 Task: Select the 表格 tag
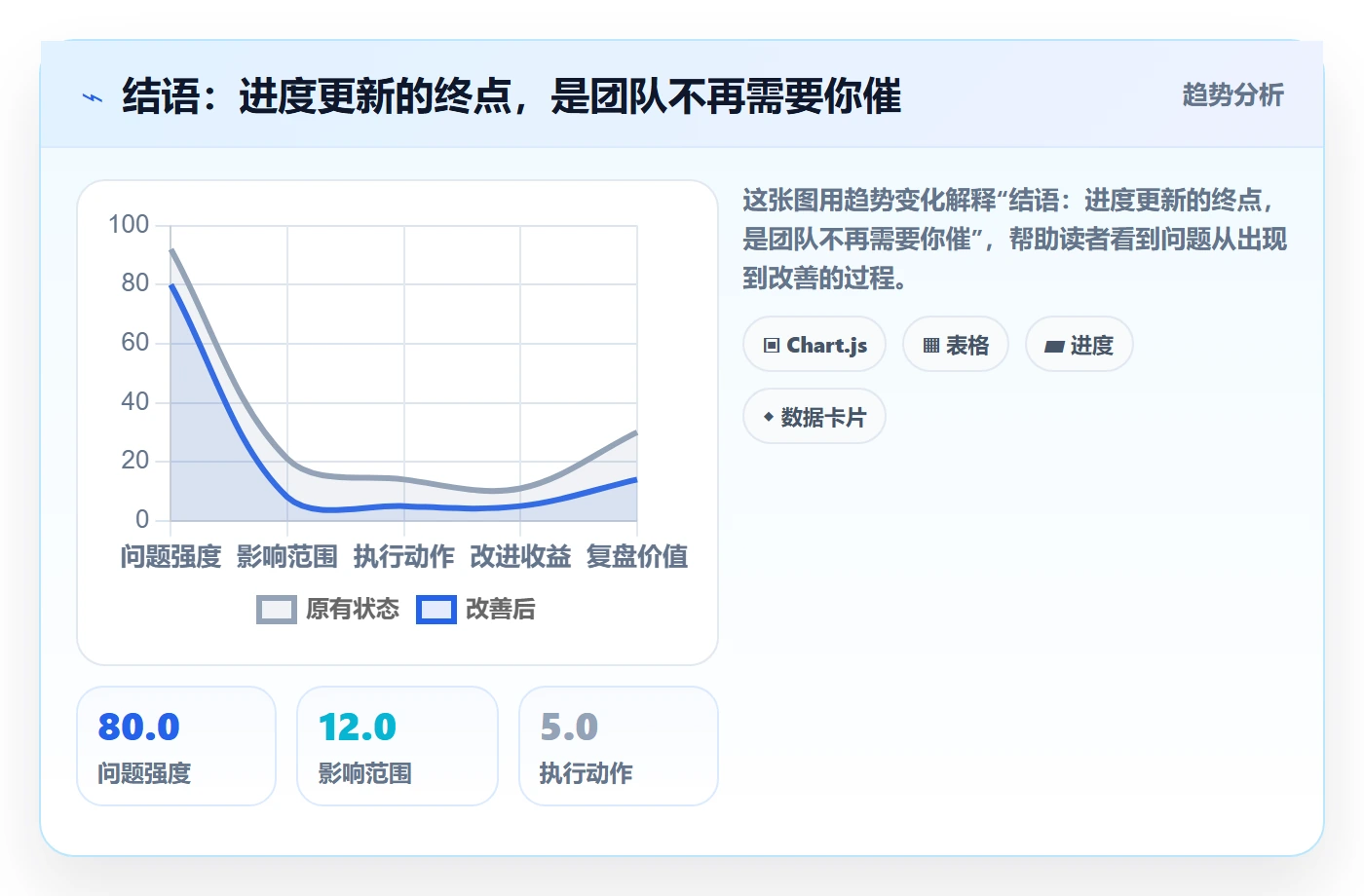pos(956,345)
